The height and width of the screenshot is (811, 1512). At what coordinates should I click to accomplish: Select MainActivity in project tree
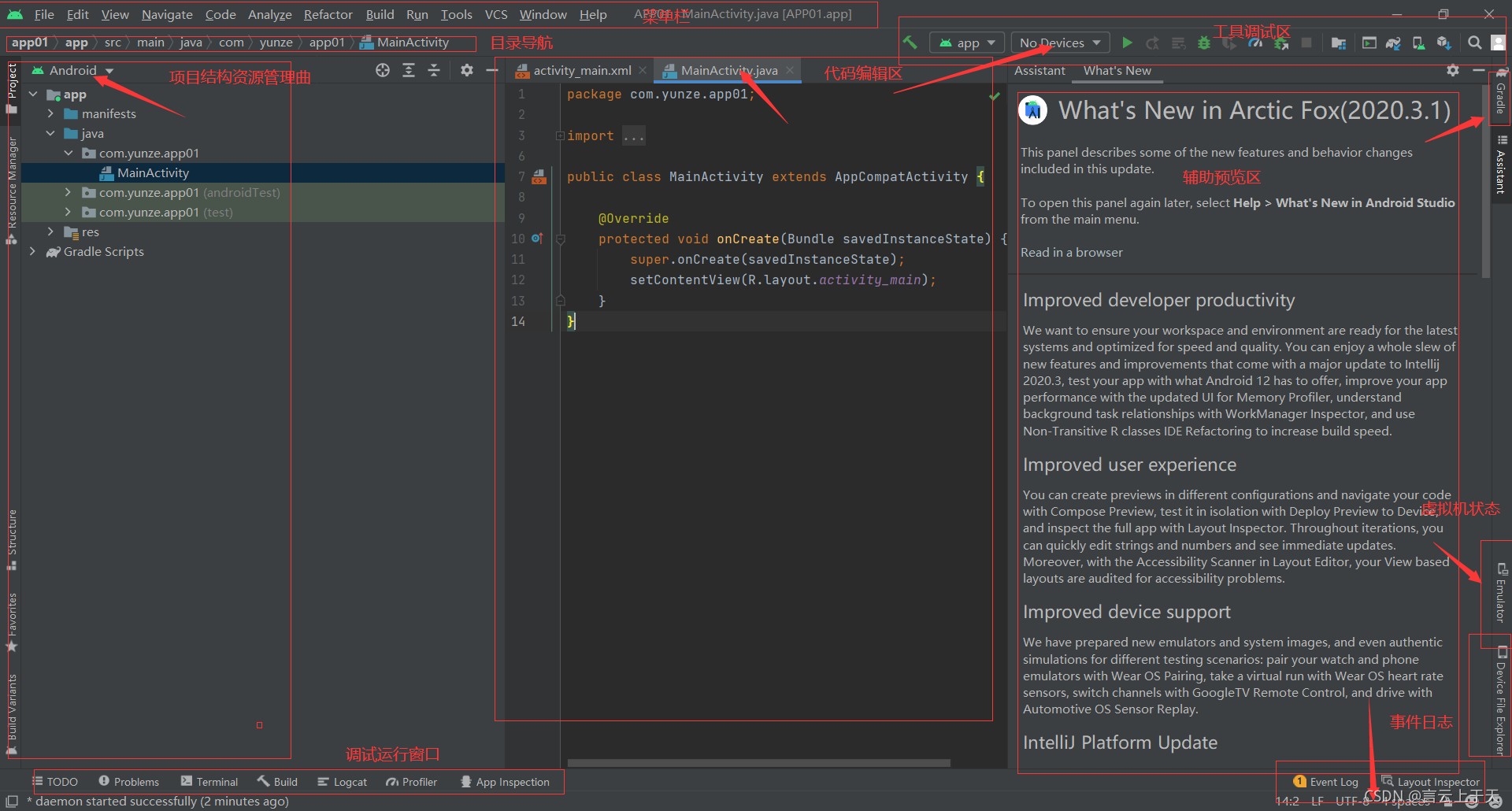click(153, 173)
